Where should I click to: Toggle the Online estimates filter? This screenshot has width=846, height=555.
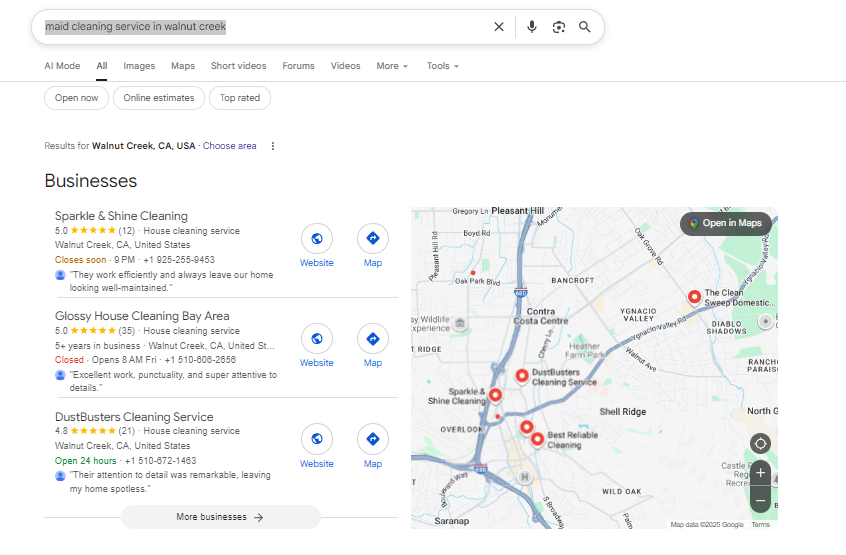[159, 98]
